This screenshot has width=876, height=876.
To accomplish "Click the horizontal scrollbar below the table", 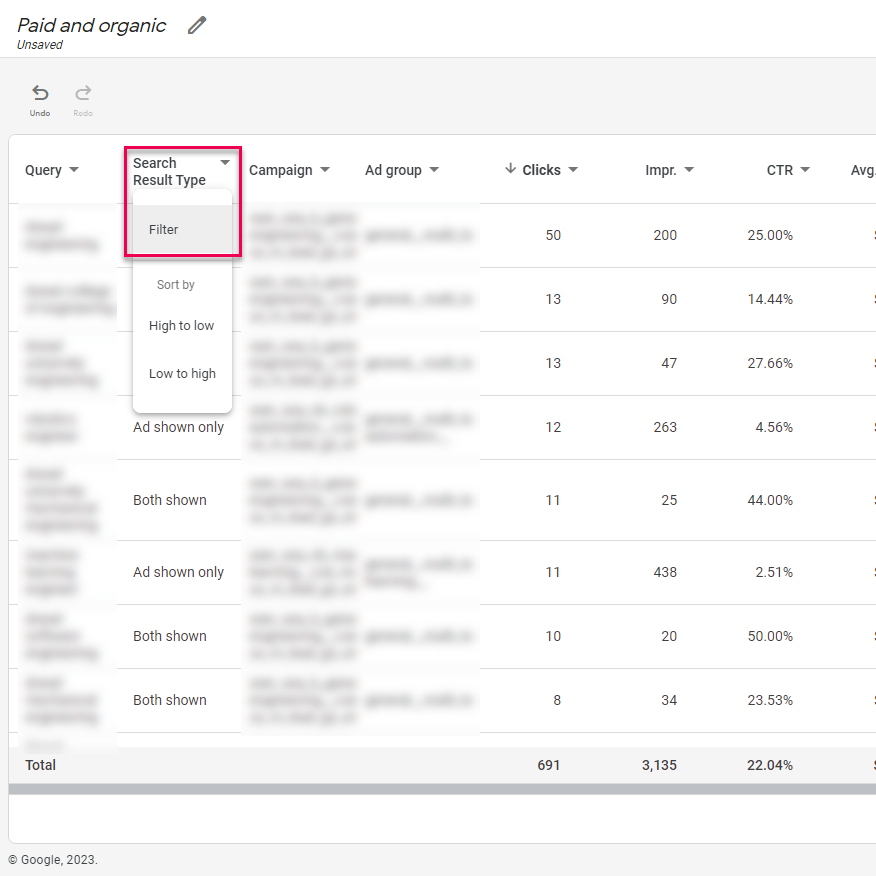I will tap(438, 790).
